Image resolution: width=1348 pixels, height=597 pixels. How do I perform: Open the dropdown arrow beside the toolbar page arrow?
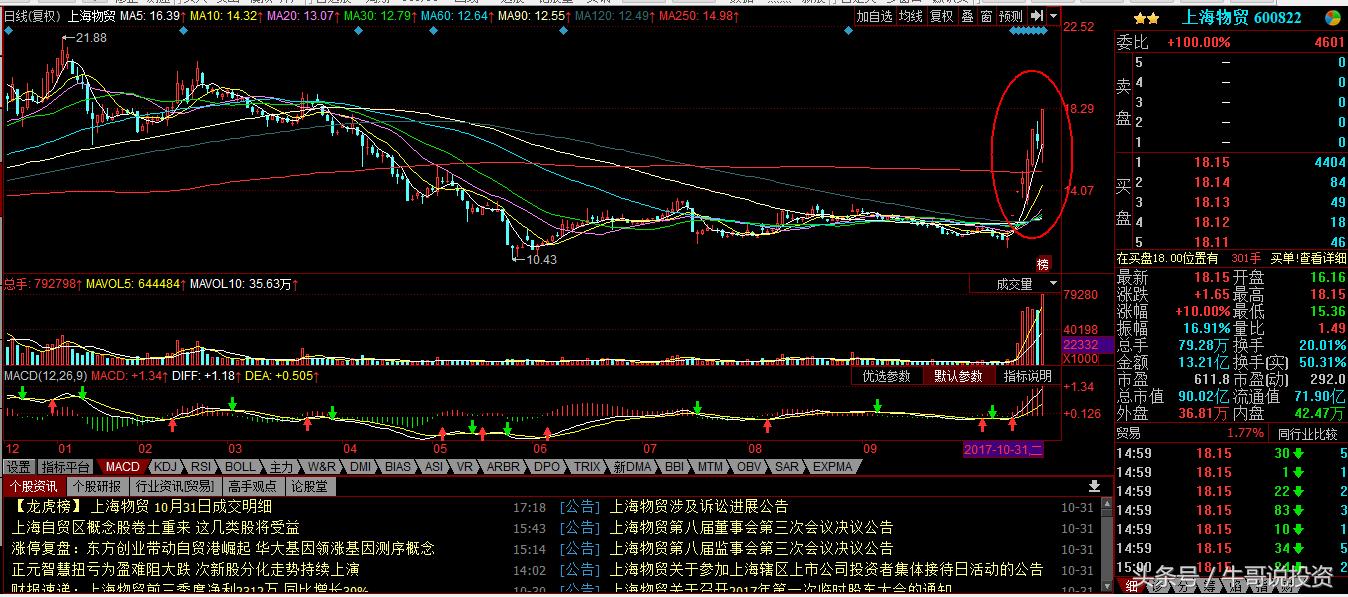tap(1053, 16)
